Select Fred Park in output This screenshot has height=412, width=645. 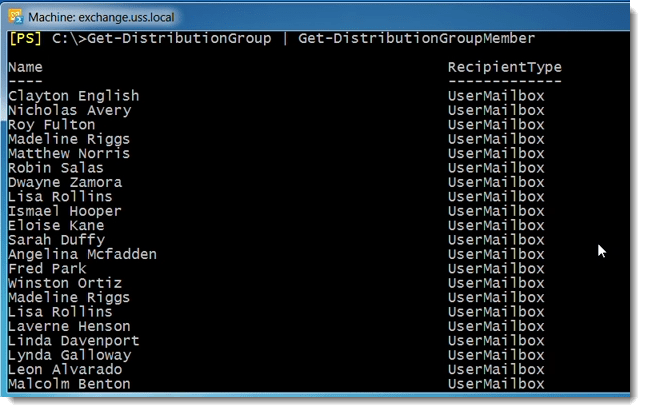(x=47, y=268)
